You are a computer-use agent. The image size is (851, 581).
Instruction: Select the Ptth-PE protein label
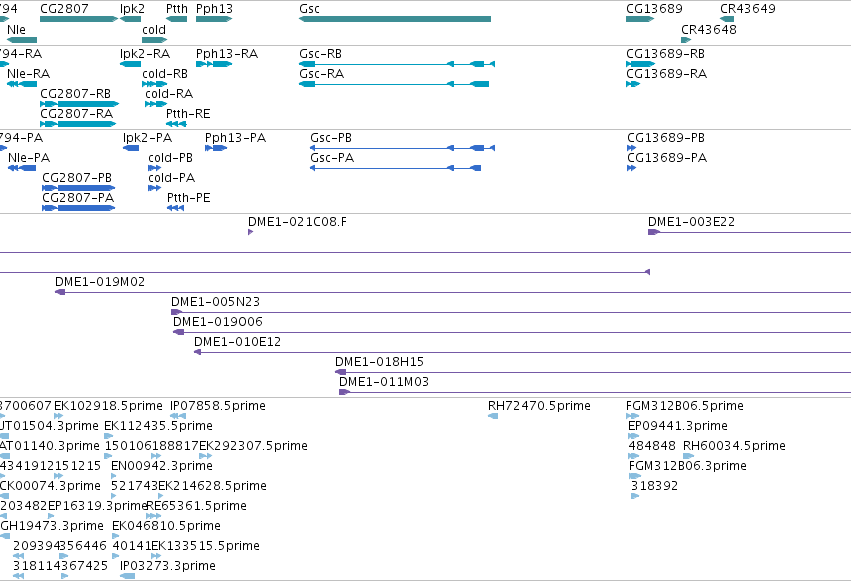pos(188,198)
